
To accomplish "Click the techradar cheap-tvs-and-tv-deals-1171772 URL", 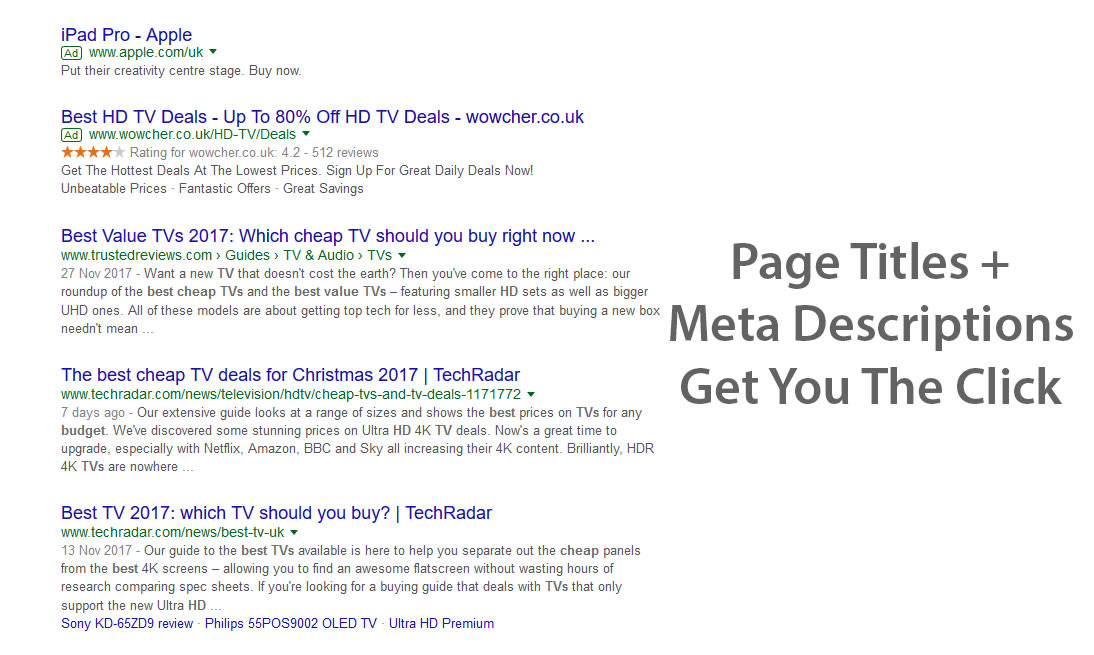I will tap(291, 394).
